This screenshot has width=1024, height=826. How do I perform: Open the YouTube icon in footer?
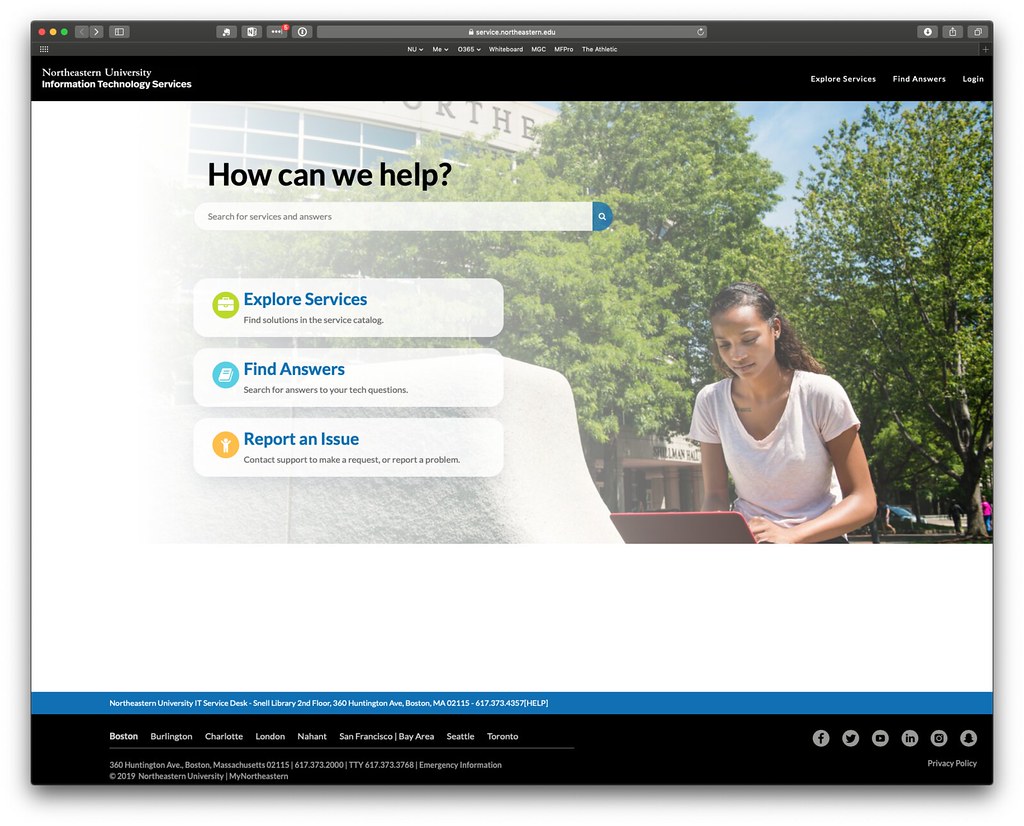click(880, 738)
